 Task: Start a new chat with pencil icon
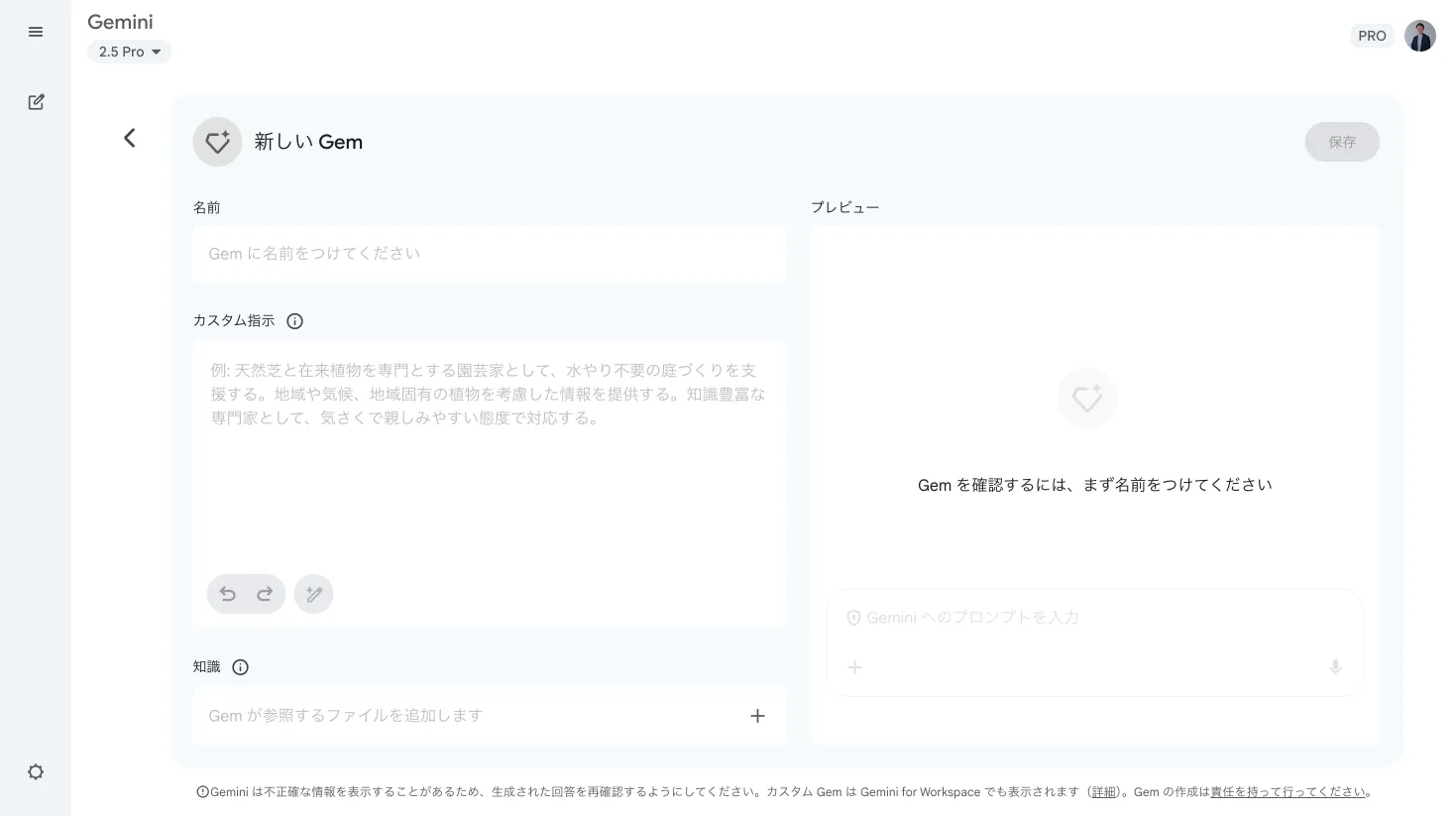coord(36,102)
